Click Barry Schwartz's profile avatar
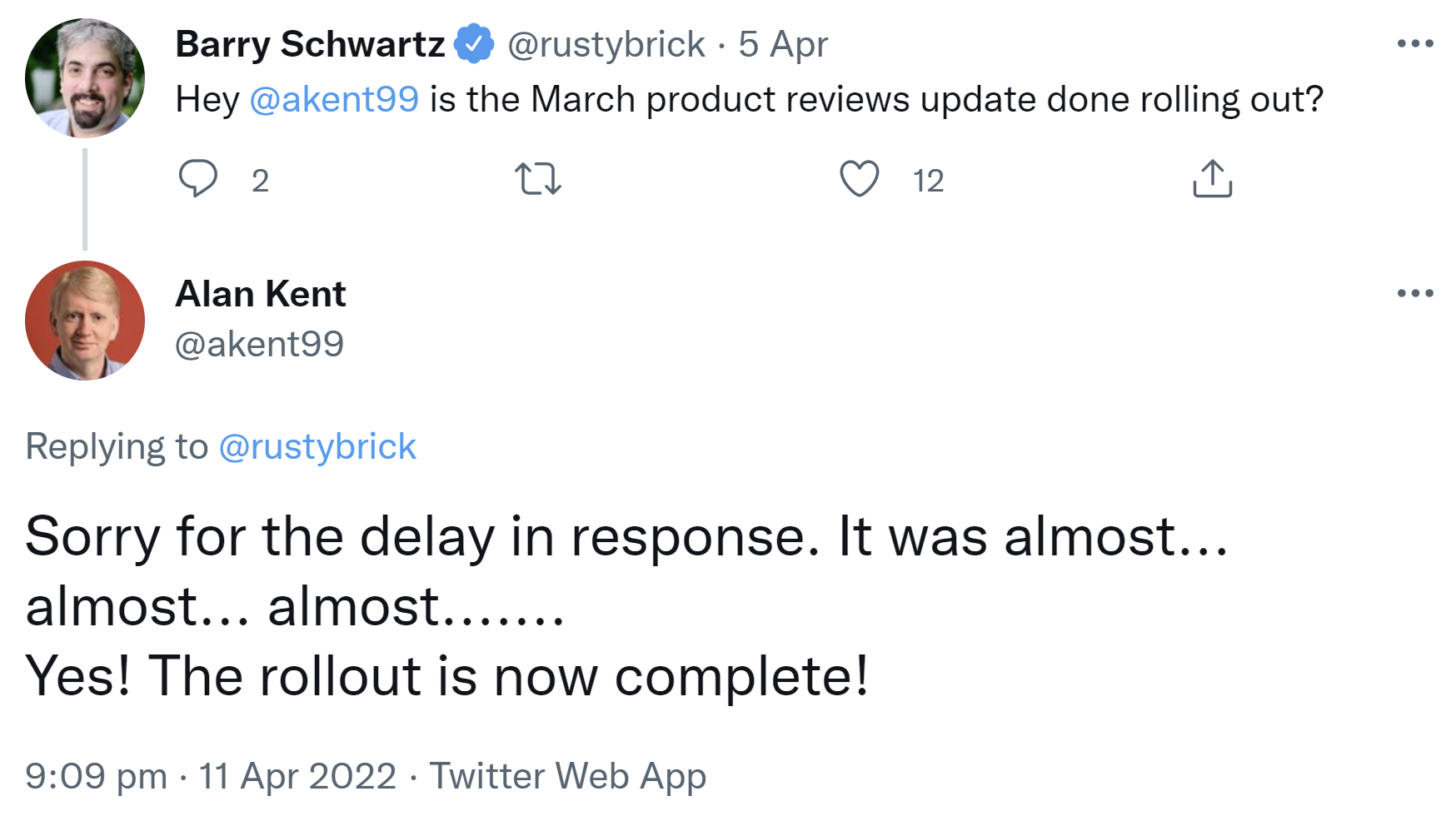The image size is (1456, 826). pos(84,77)
